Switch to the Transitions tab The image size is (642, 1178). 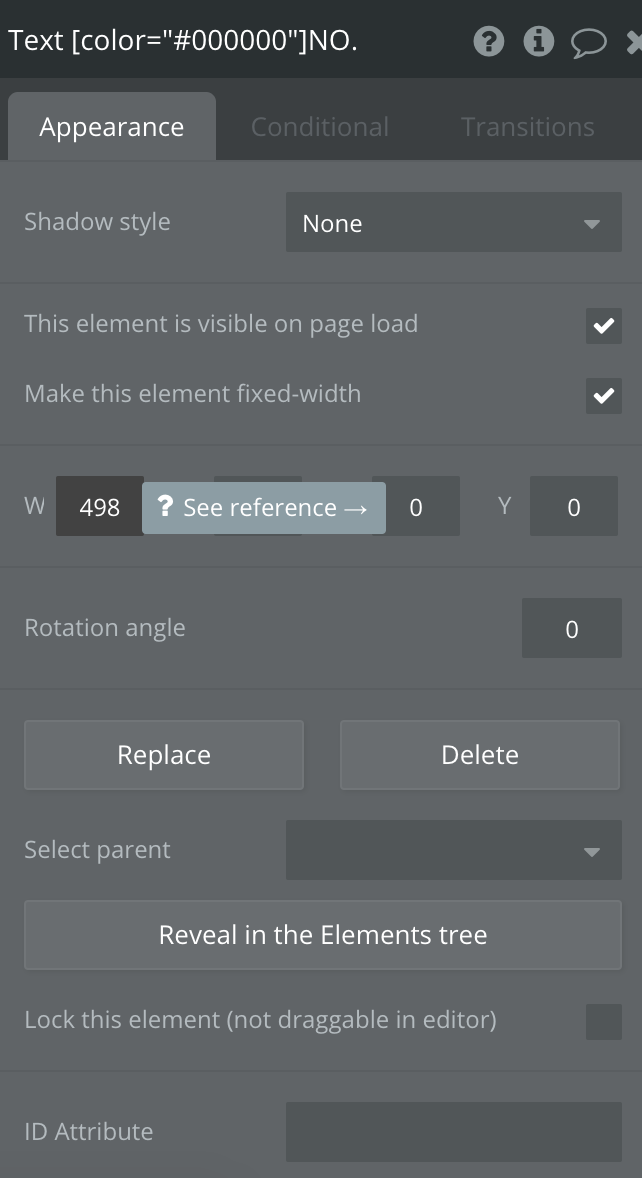pos(527,126)
